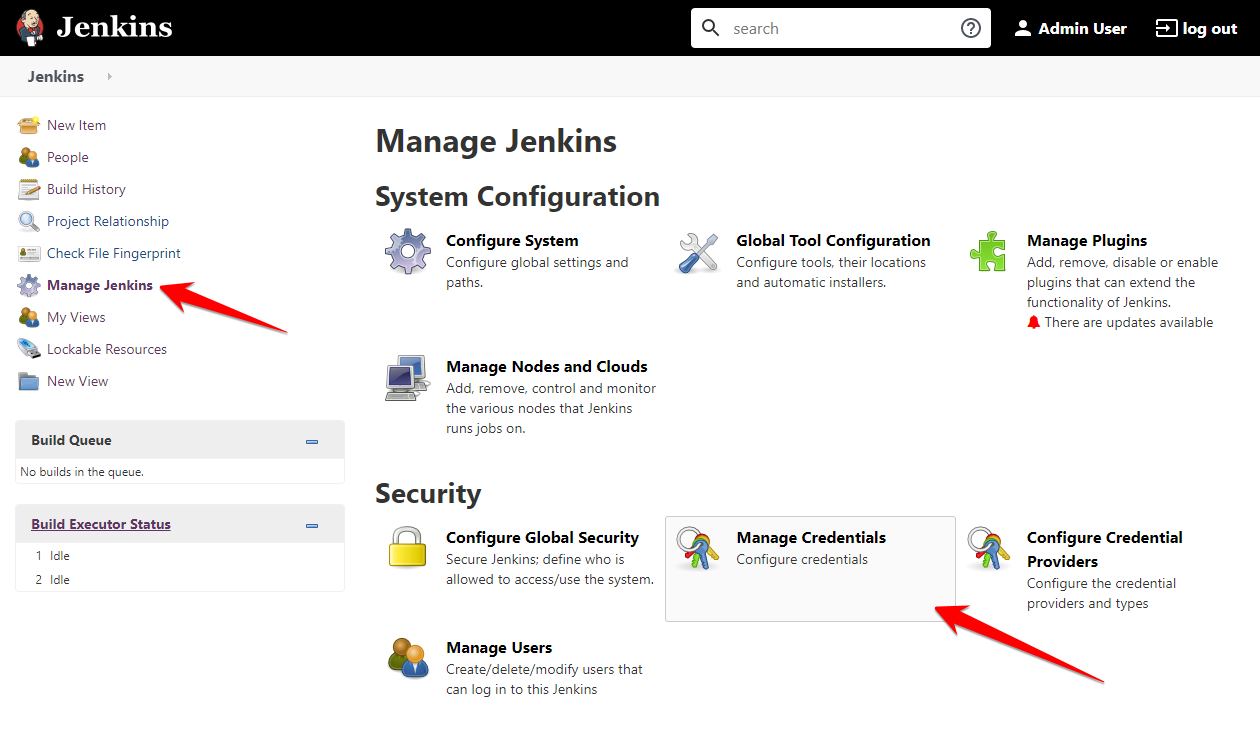This screenshot has width=1260, height=733.
Task: Focus the search input field
Action: 840,28
